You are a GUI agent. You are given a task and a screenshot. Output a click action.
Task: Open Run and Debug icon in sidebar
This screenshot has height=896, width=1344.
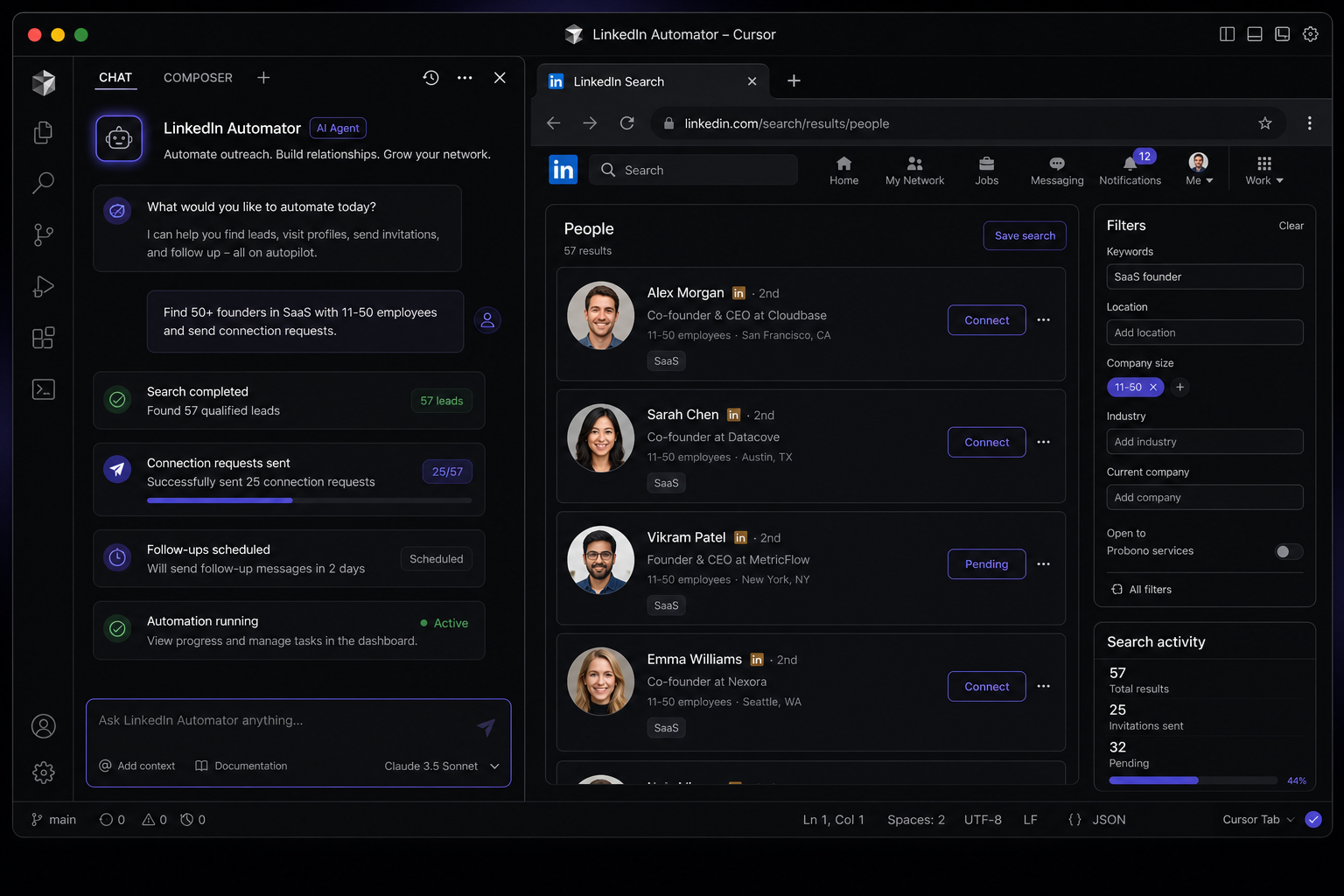tap(43, 286)
